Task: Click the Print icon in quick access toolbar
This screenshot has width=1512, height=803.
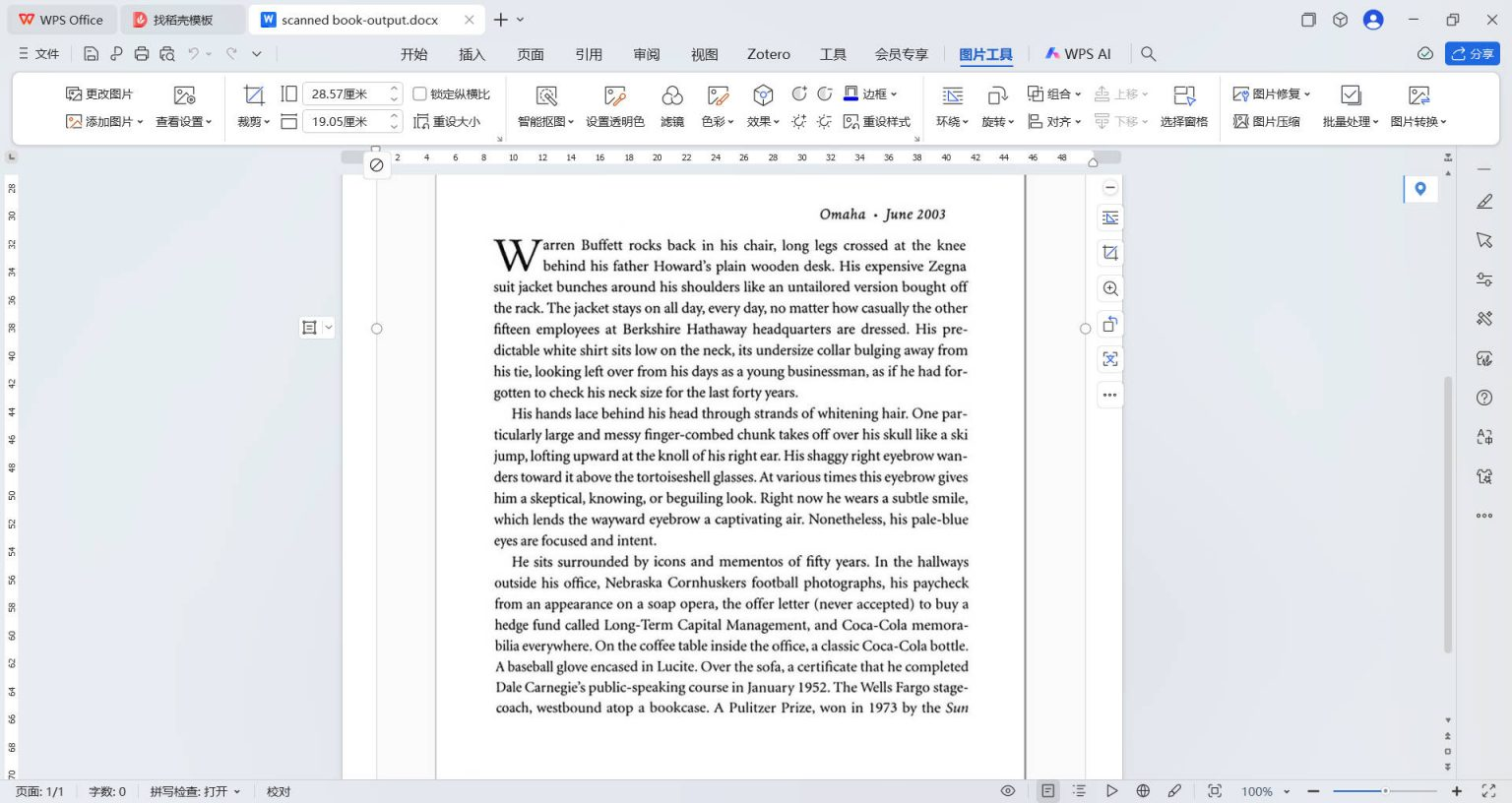Action: click(142, 54)
